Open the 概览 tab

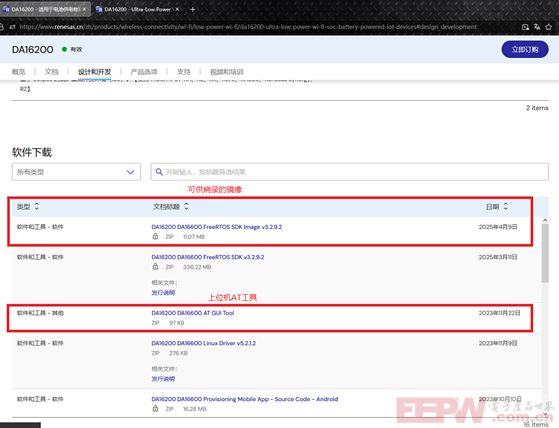tap(19, 72)
